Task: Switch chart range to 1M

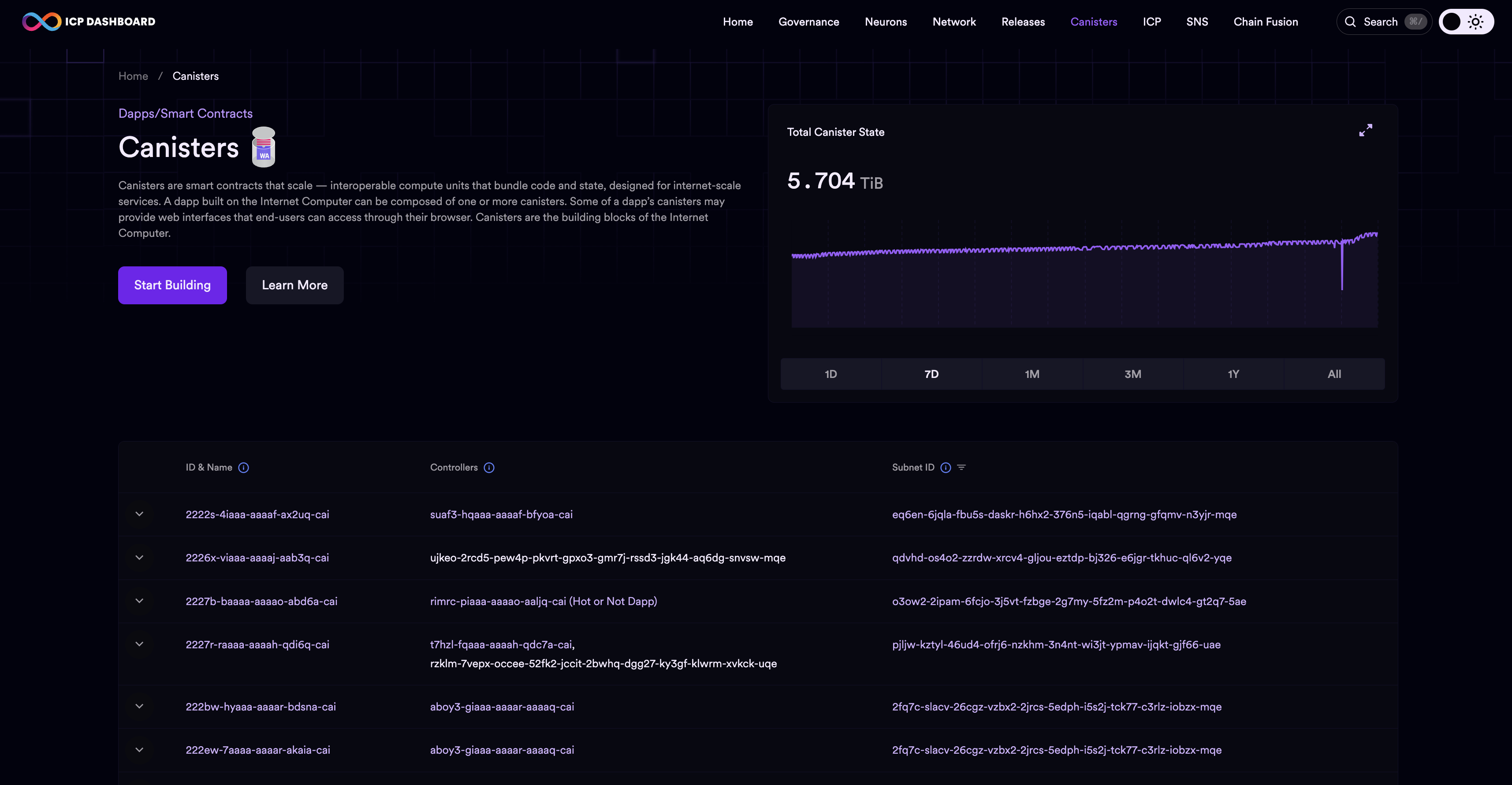Action: point(1032,374)
